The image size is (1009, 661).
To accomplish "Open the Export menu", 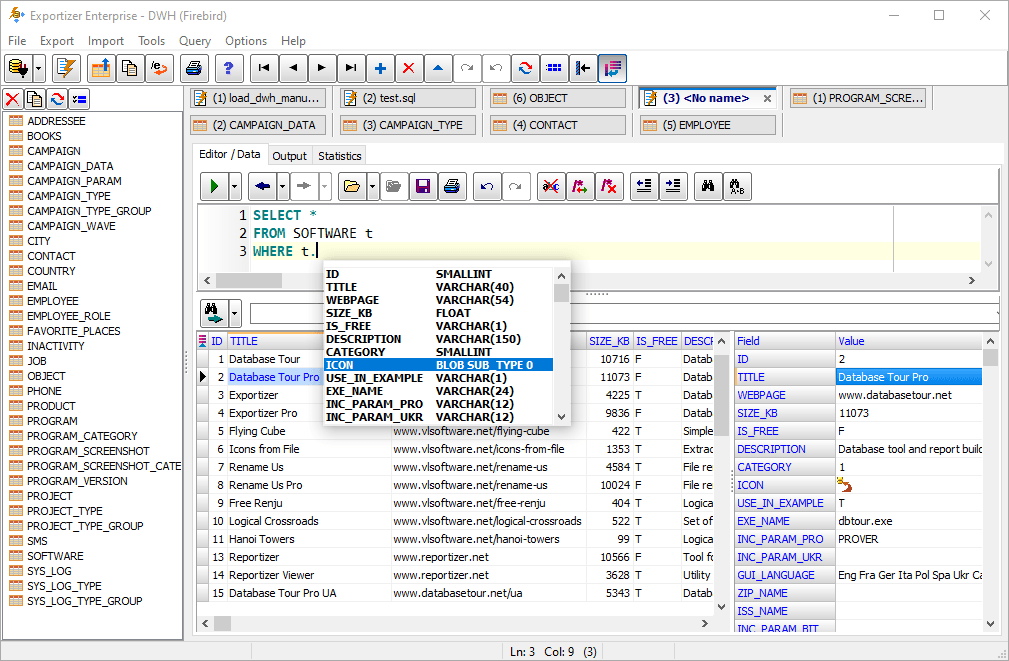I will tap(57, 41).
